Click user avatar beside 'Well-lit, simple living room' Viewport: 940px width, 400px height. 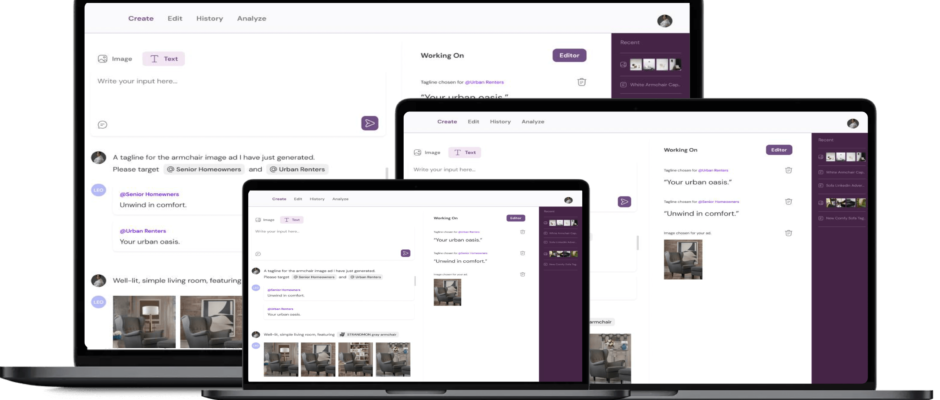98,280
